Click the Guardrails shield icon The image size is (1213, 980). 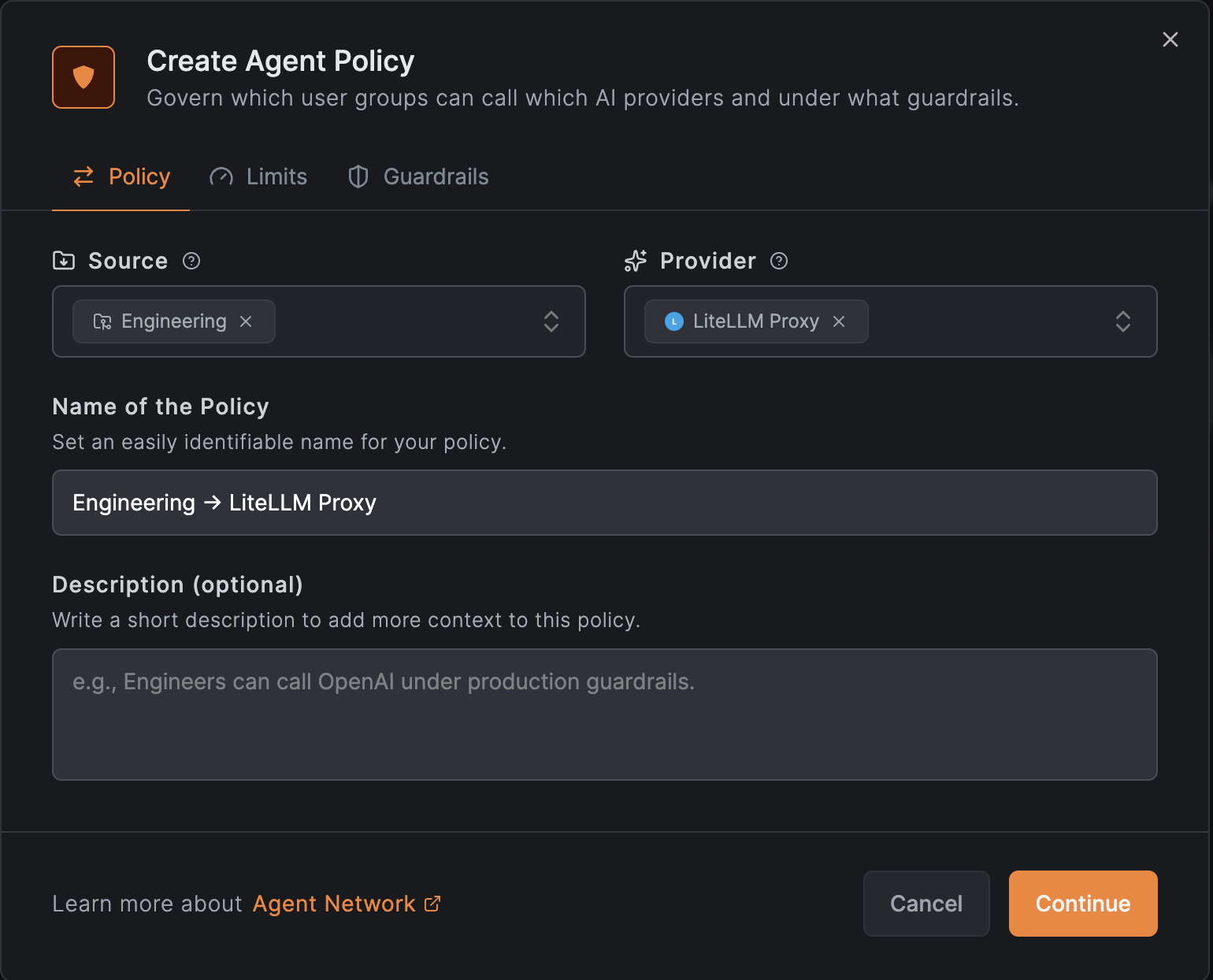click(358, 176)
